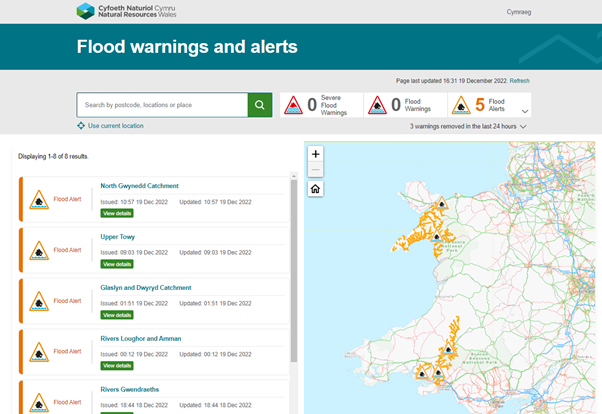
Task: Refresh the page via Refresh link
Action: pyautogui.click(x=519, y=80)
